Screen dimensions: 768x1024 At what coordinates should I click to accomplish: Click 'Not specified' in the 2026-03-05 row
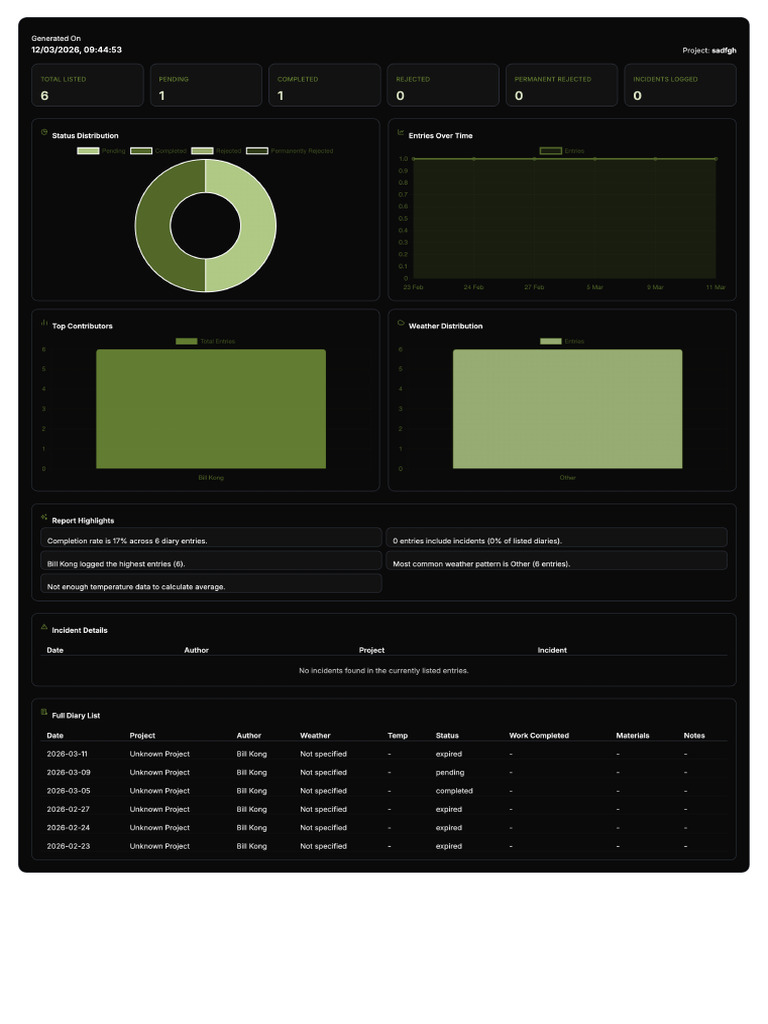click(323, 791)
